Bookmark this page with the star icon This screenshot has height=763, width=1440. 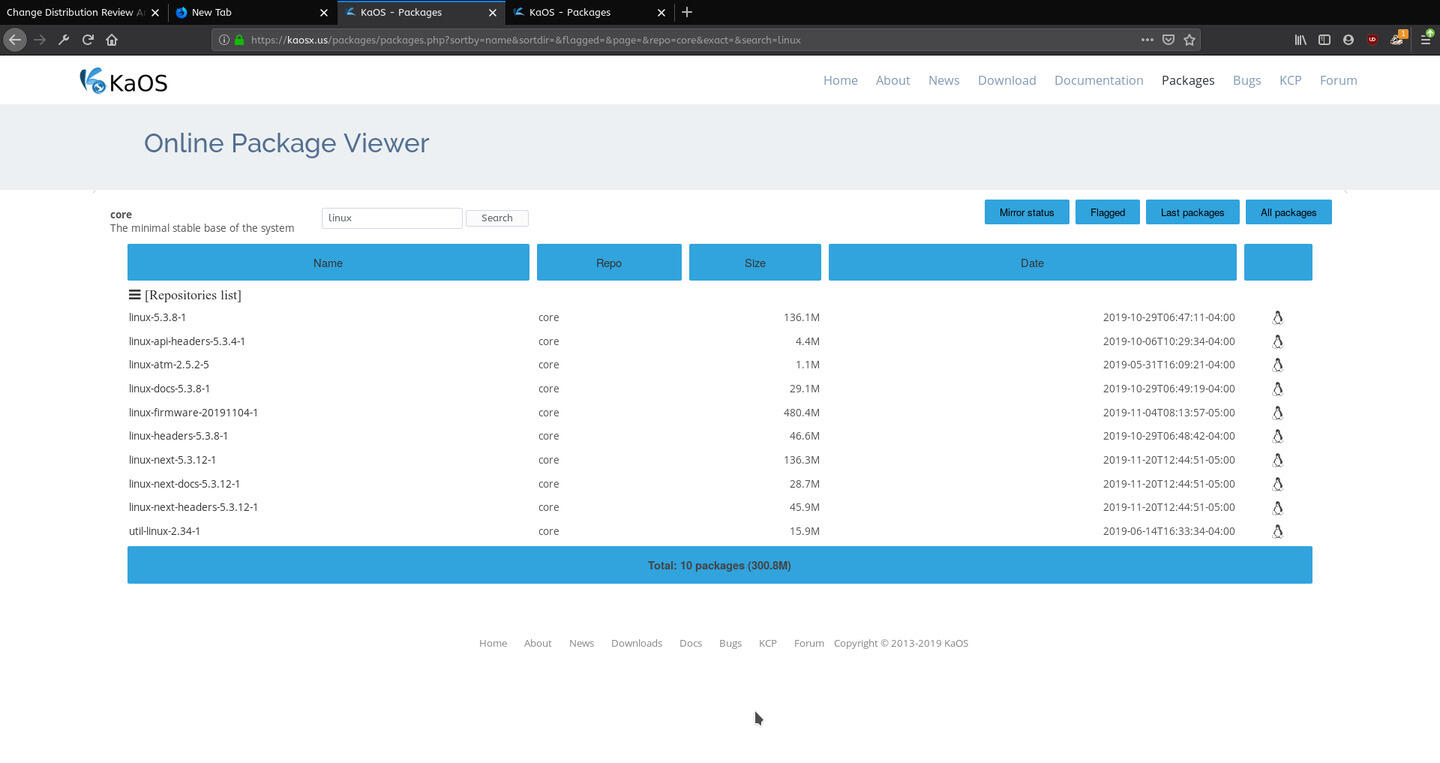[x=1189, y=40]
